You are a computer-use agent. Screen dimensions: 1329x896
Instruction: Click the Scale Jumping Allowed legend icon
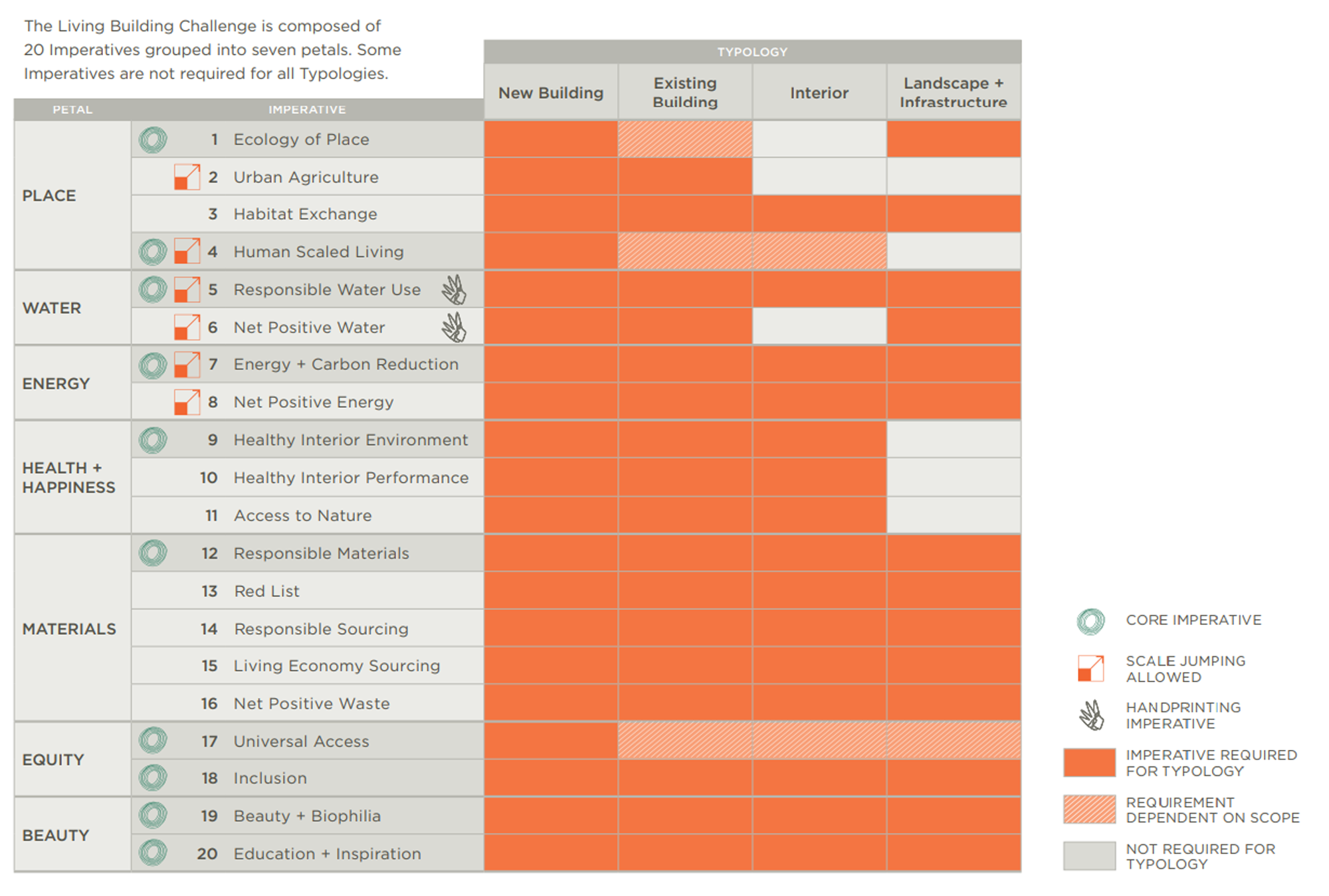tap(1090, 668)
